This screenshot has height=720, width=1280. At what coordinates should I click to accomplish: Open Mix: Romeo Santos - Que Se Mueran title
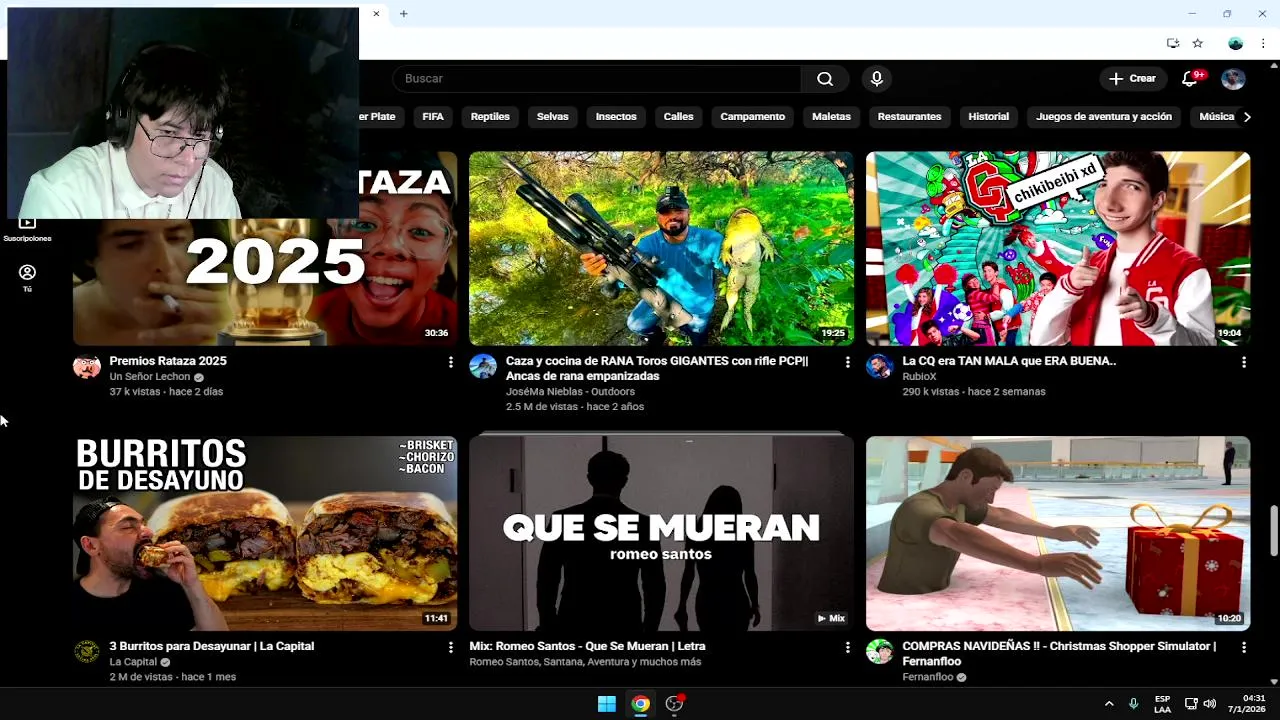point(588,647)
